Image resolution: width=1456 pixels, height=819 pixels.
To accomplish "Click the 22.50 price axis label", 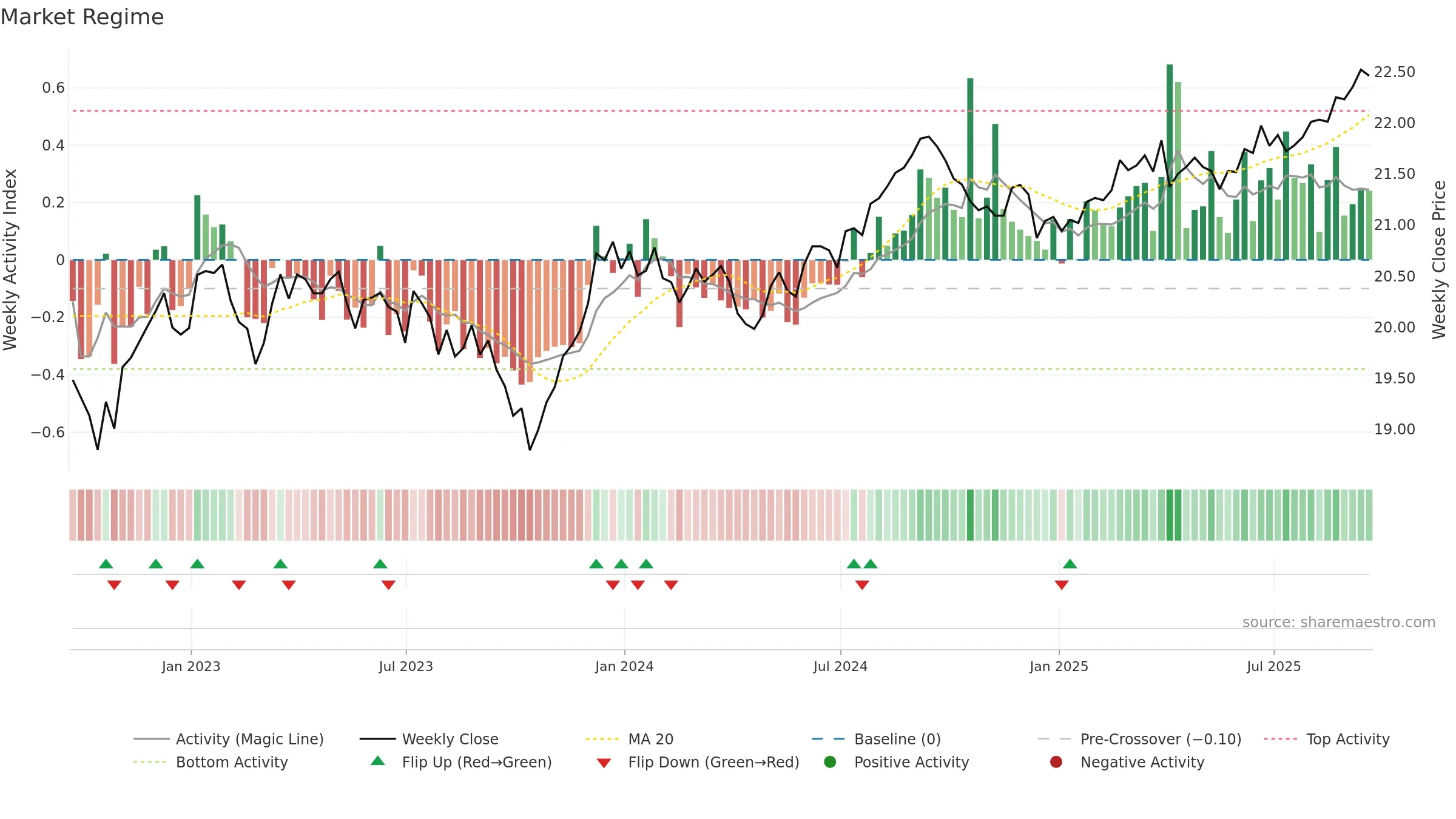I will click(1394, 72).
